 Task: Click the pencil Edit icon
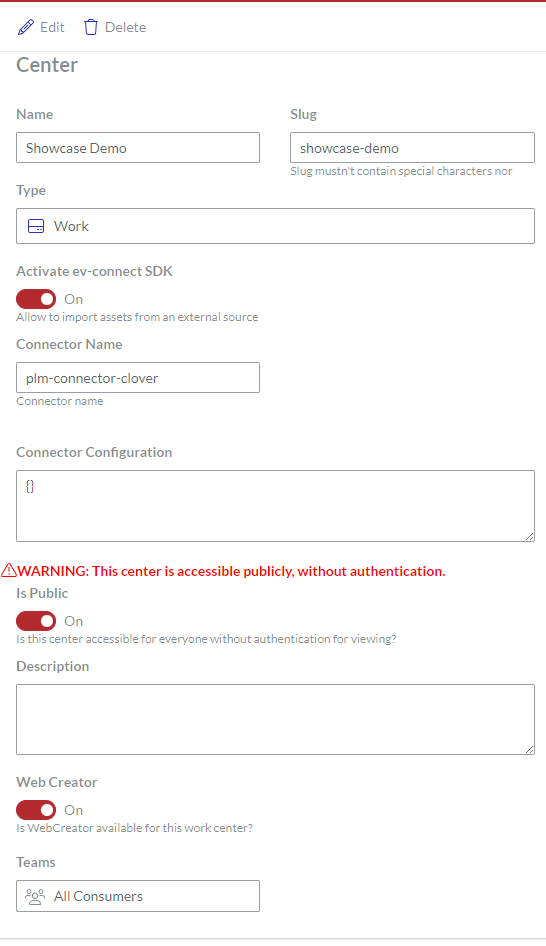tap(26, 27)
